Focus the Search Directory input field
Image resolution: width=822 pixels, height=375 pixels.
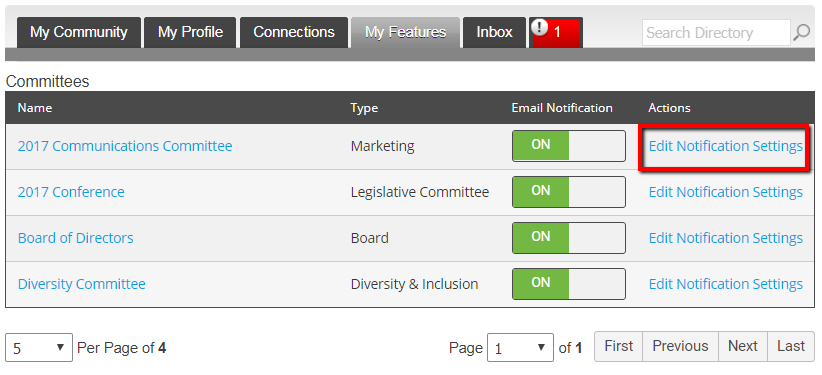click(716, 33)
